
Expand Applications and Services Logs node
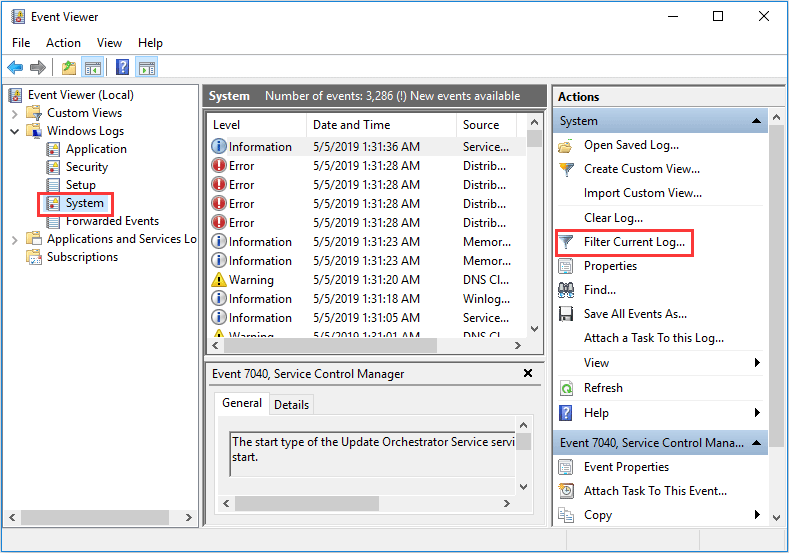[14, 239]
